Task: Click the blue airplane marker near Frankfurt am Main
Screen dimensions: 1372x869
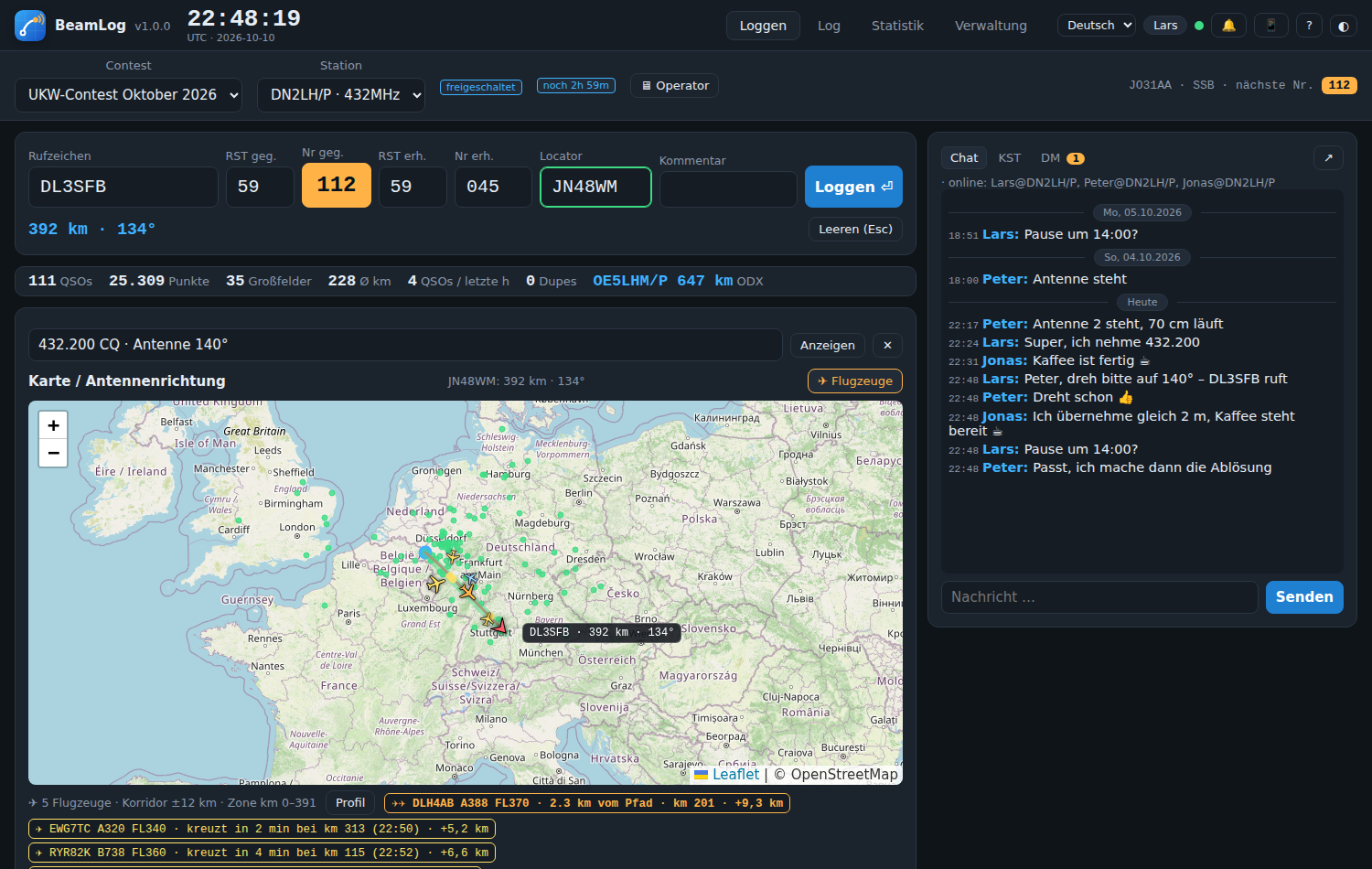Action: click(469, 578)
